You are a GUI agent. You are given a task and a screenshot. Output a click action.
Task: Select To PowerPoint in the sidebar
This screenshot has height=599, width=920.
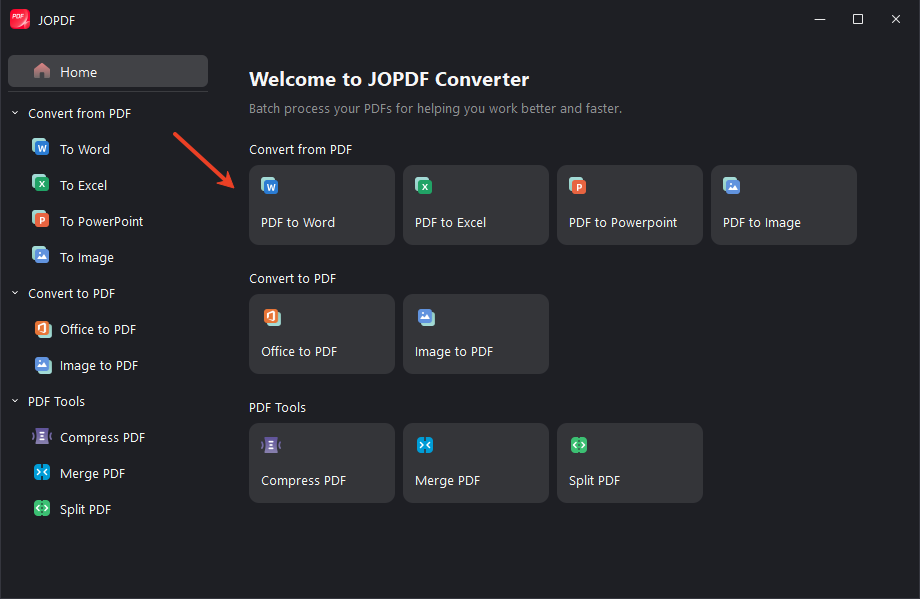(x=103, y=221)
